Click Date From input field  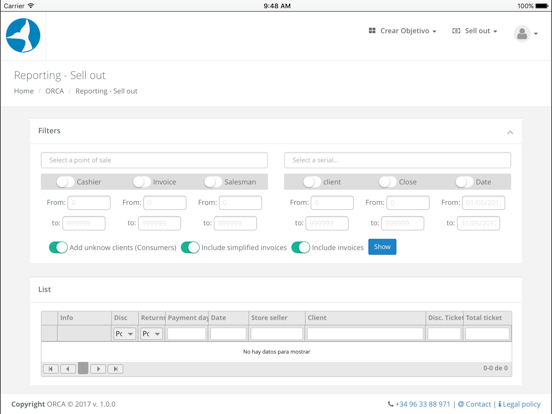[484, 203]
